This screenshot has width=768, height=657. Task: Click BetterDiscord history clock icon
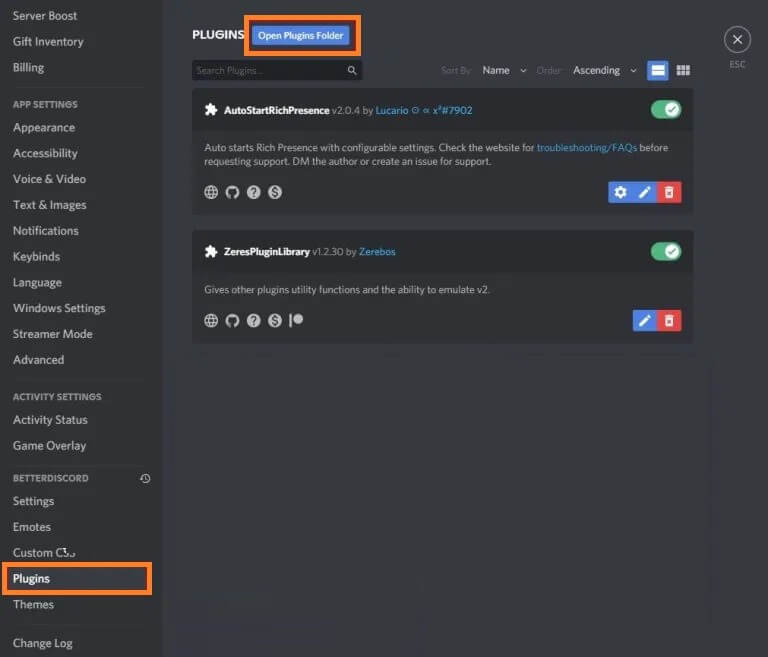[145, 478]
